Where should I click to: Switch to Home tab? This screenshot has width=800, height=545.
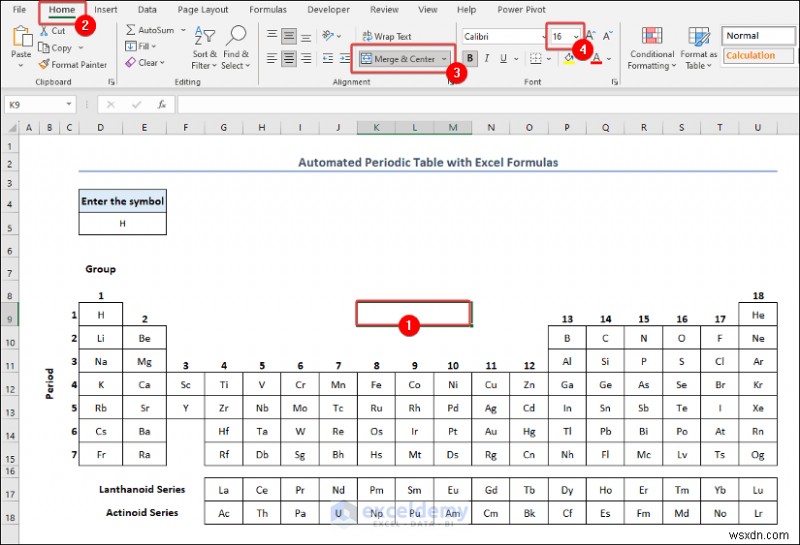click(62, 9)
